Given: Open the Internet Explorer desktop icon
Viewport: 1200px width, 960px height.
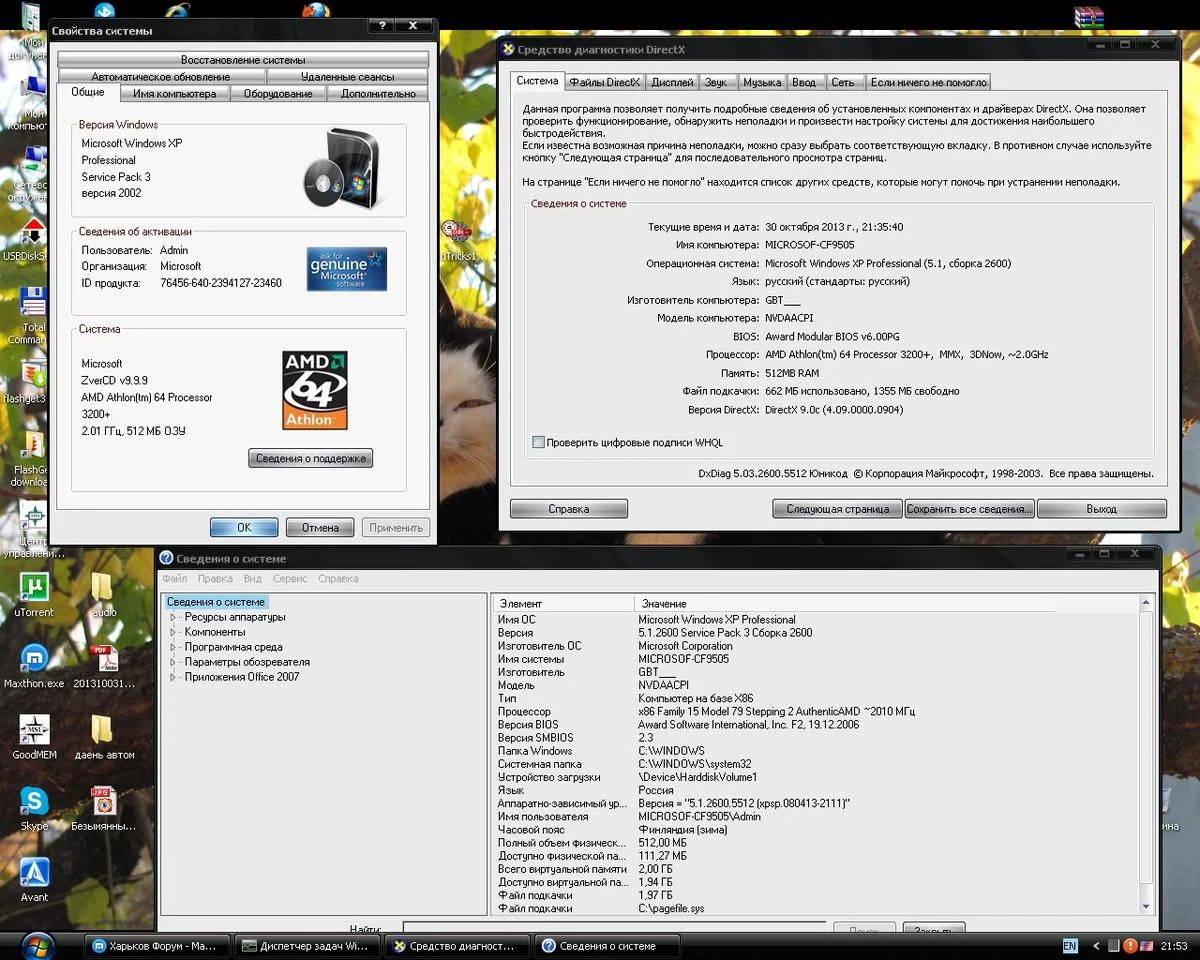Looking at the screenshot, I should tap(178, 10).
